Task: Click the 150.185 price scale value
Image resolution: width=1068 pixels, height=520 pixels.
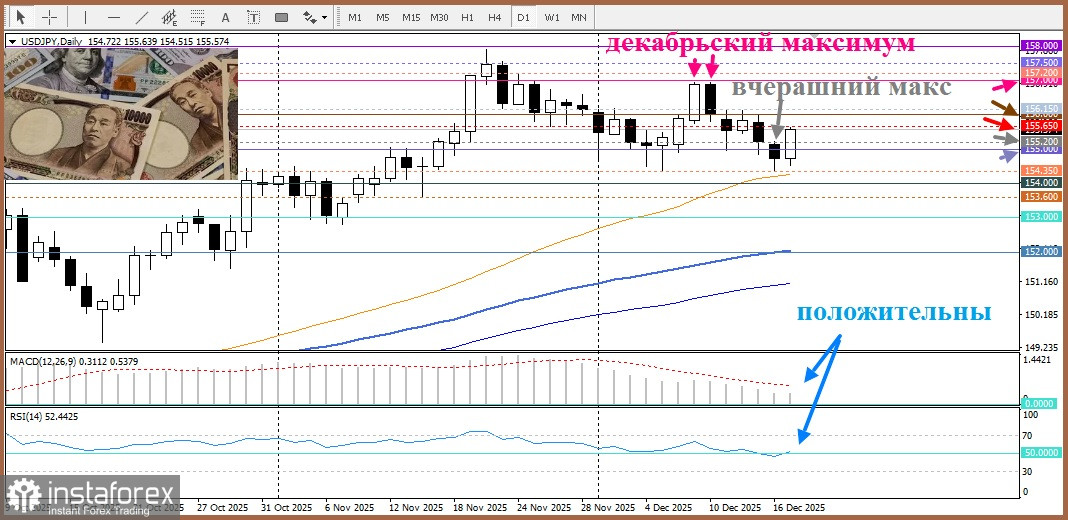Action: tap(1041, 315)
